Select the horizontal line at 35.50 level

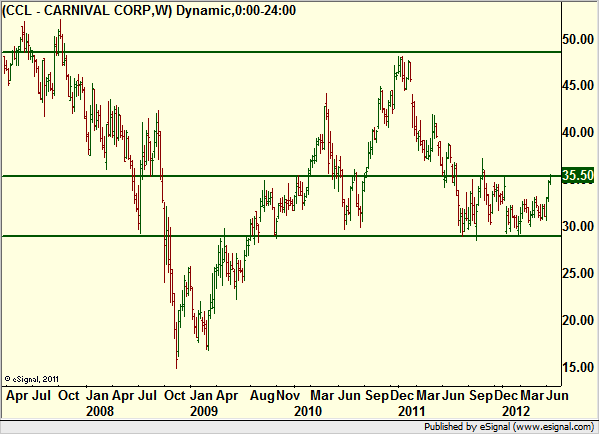[x=281, y=176]
